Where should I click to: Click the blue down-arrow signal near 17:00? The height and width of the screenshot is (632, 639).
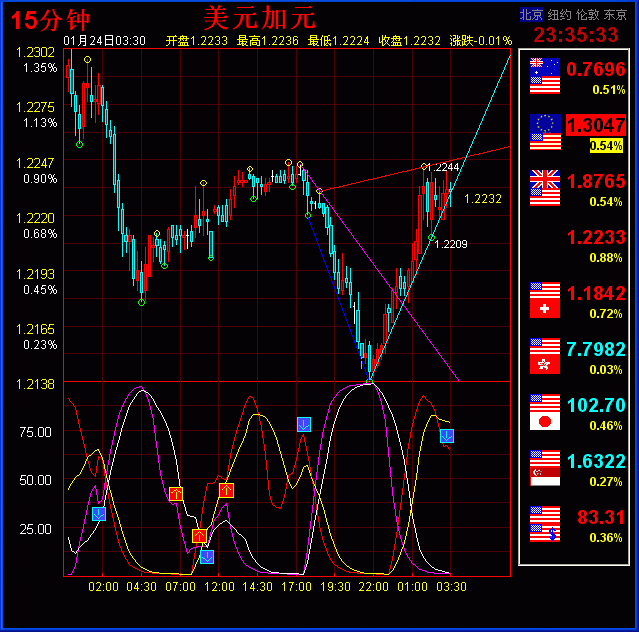coord(304,425)
